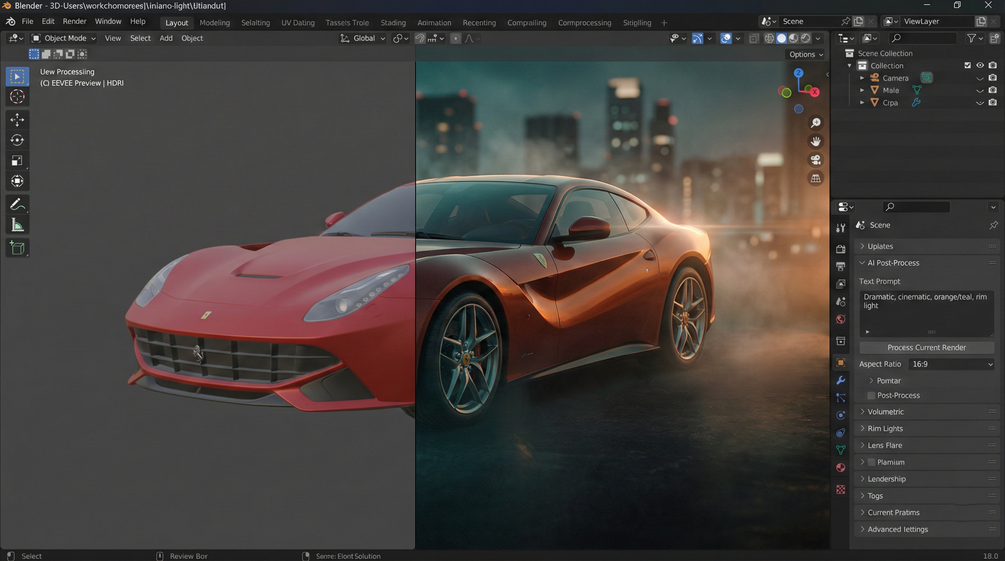Viewport: 1005px width, 561px height.
Task: Open the viewport Options button
Action: pyautogui.click(x=806, y=54)
